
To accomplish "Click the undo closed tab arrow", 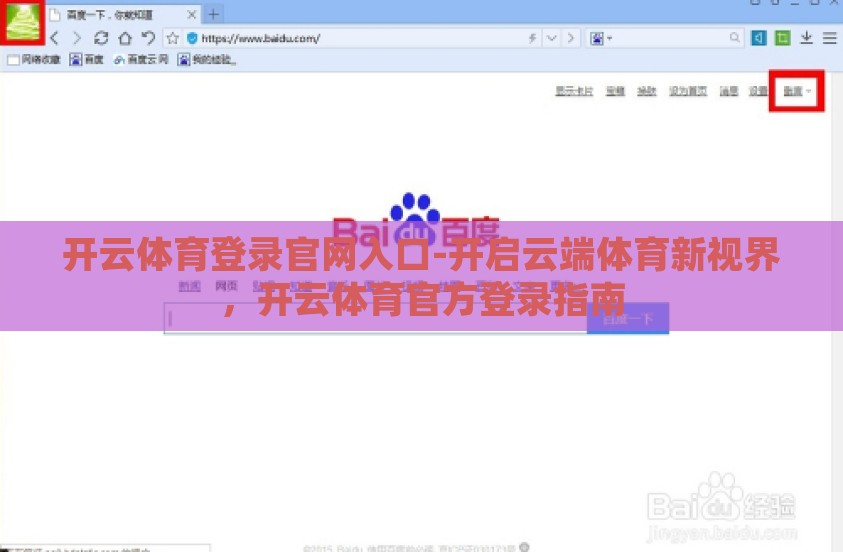I will (148, 38).
